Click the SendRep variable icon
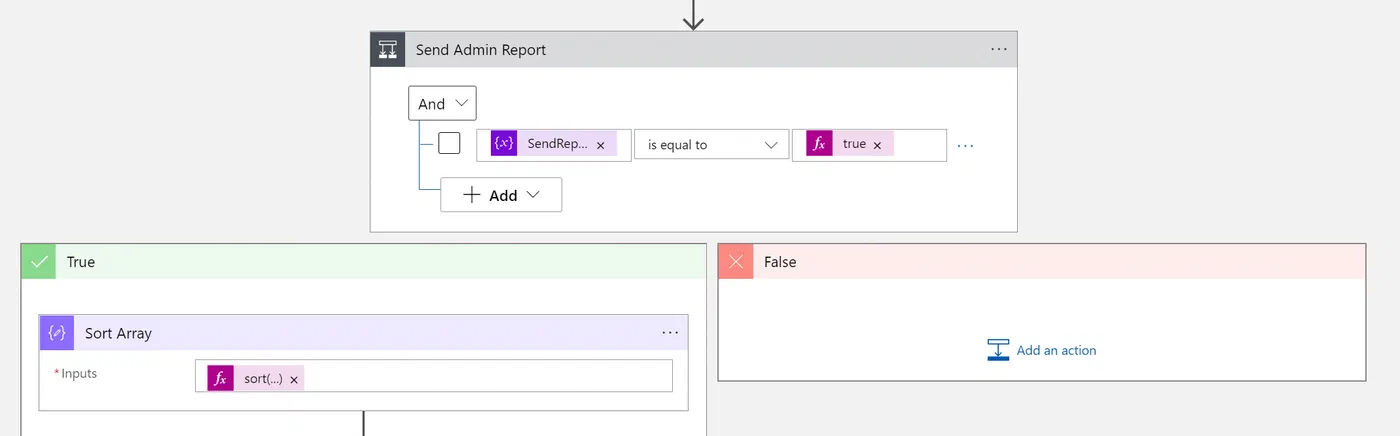 coord(504,144)
